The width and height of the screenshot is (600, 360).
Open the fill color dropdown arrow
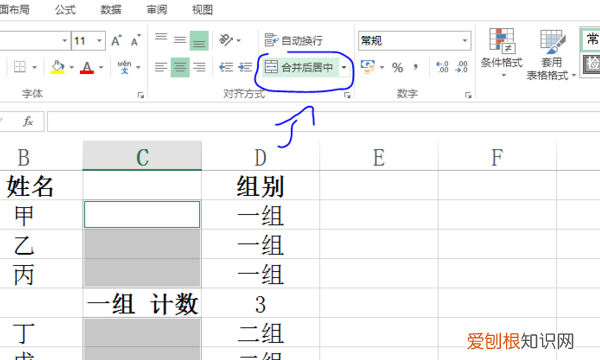click(x=72, y=68)
